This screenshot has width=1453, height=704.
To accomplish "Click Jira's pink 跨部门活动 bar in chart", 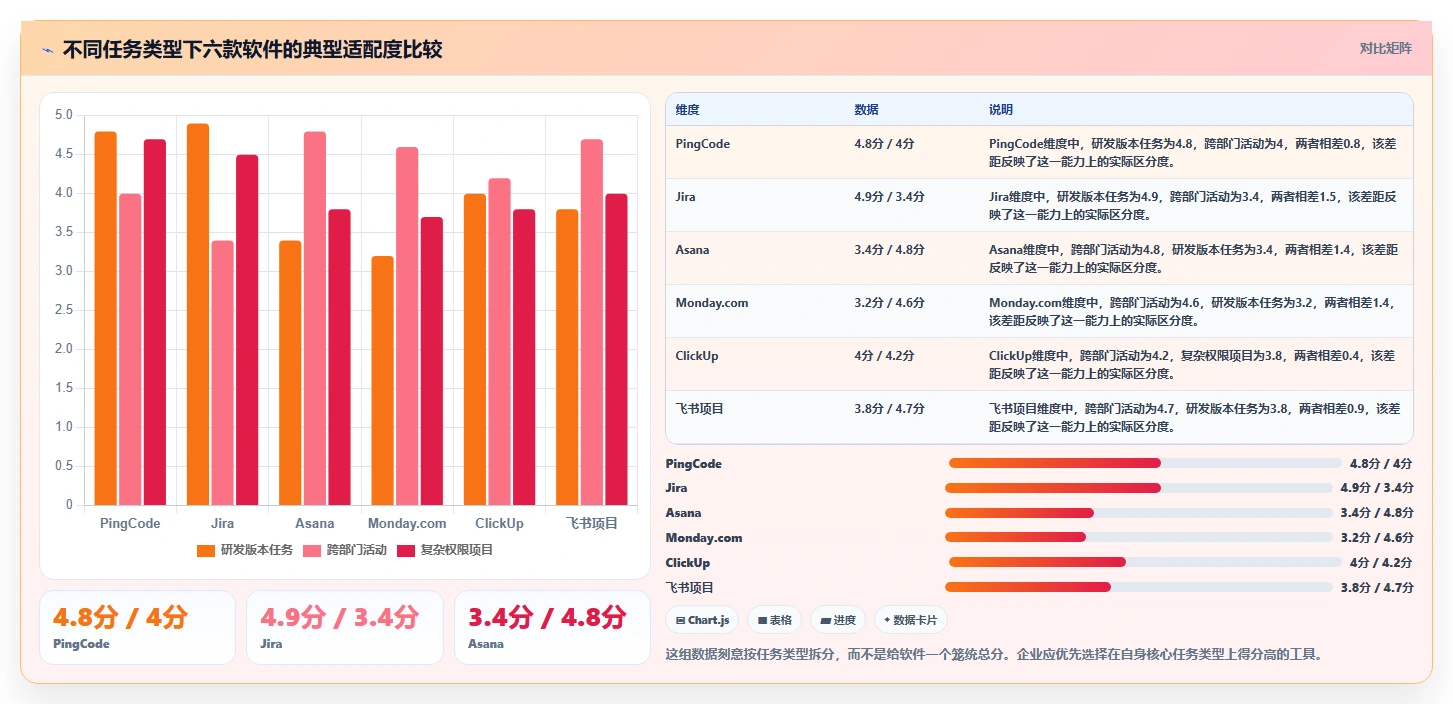I will click(x=222, y=373).
